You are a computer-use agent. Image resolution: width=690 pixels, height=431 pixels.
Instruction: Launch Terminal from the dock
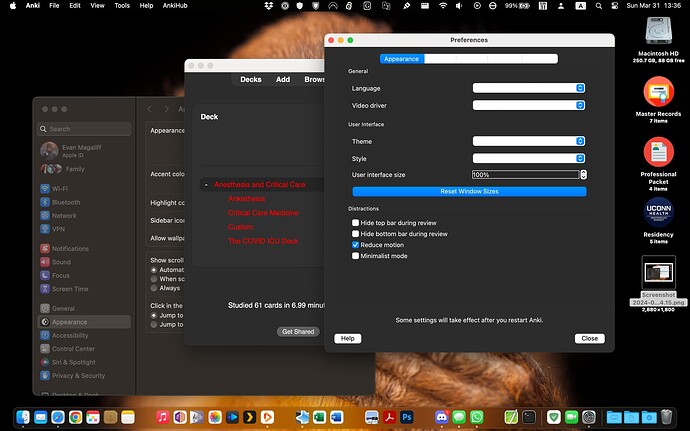point(529,416)
